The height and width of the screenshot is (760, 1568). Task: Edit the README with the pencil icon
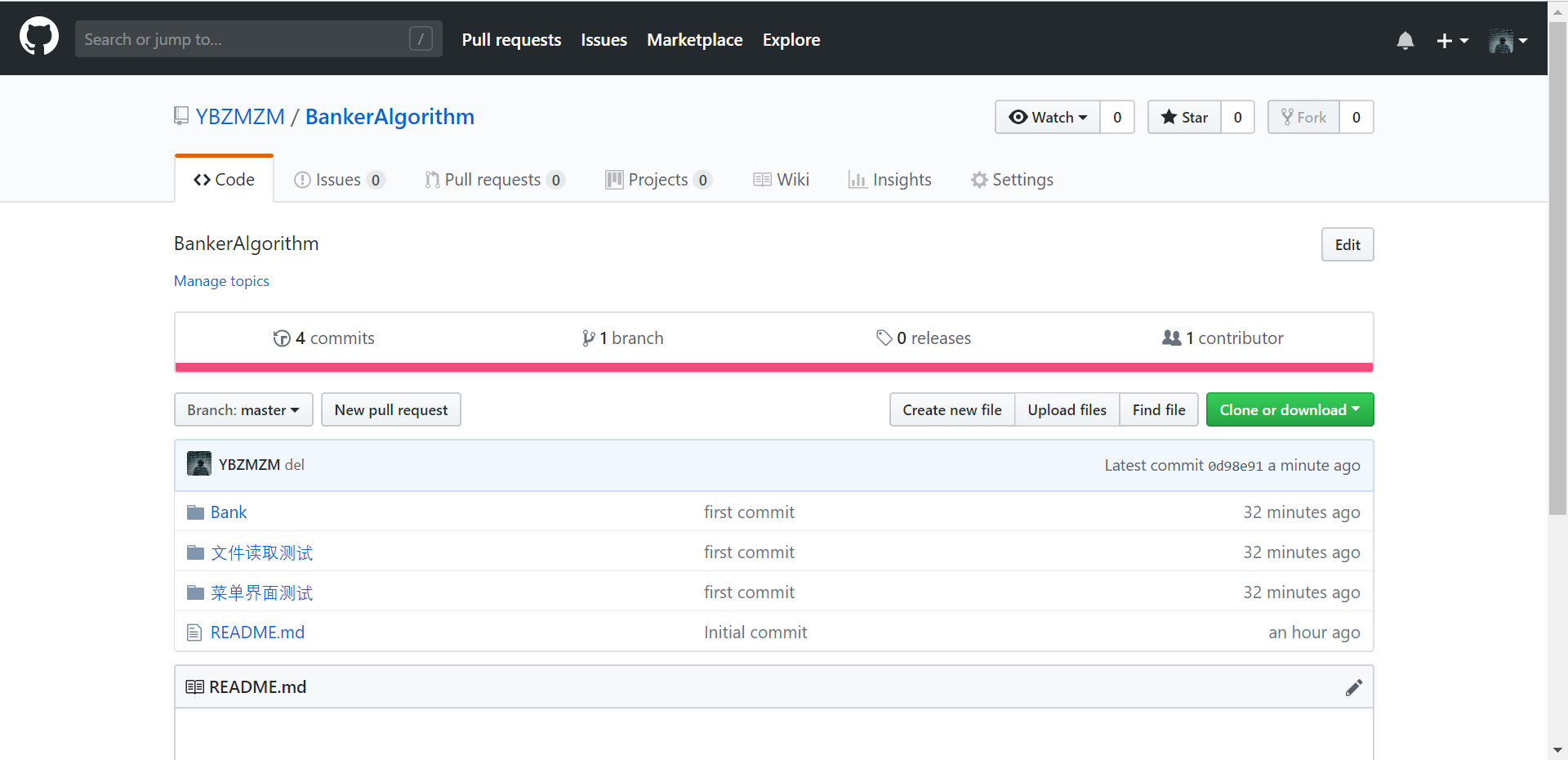click(1354, 686)
